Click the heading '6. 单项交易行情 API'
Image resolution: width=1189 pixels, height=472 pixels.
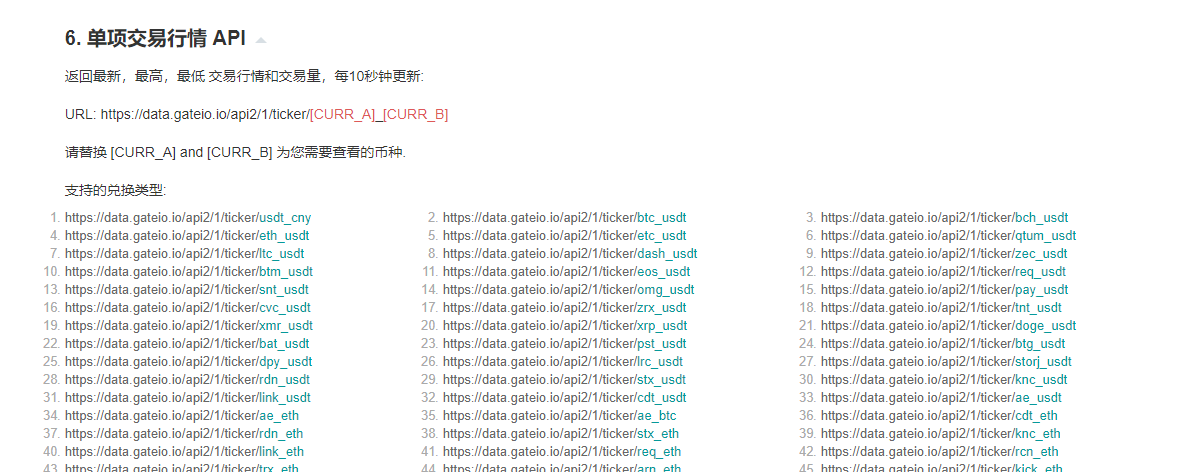point(155,39)
